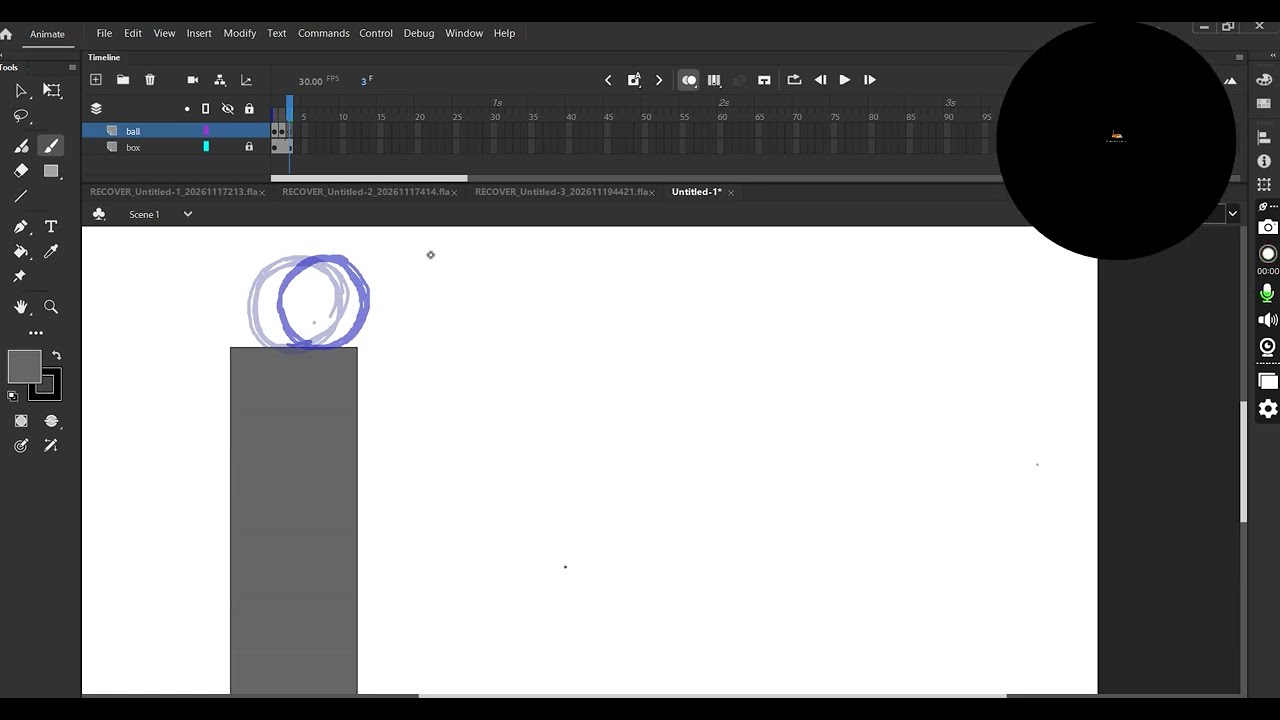Select the Free Transform tool
The image size is (1280, 720).
(52, 90)
